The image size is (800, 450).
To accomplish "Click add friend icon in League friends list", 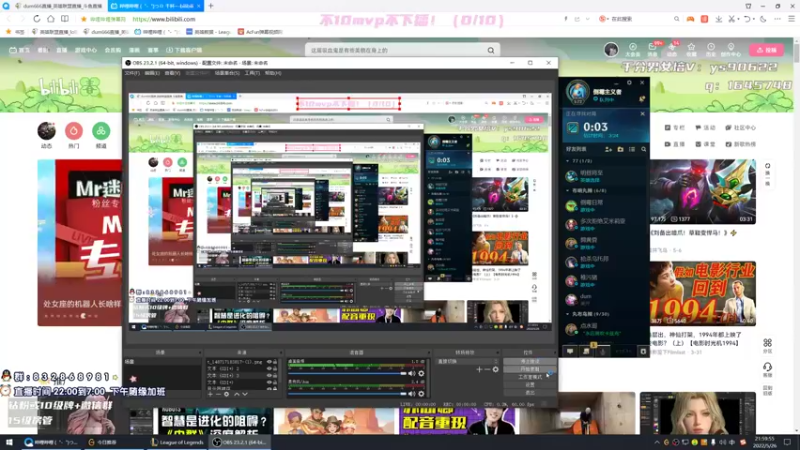I will tap(608, 149).
